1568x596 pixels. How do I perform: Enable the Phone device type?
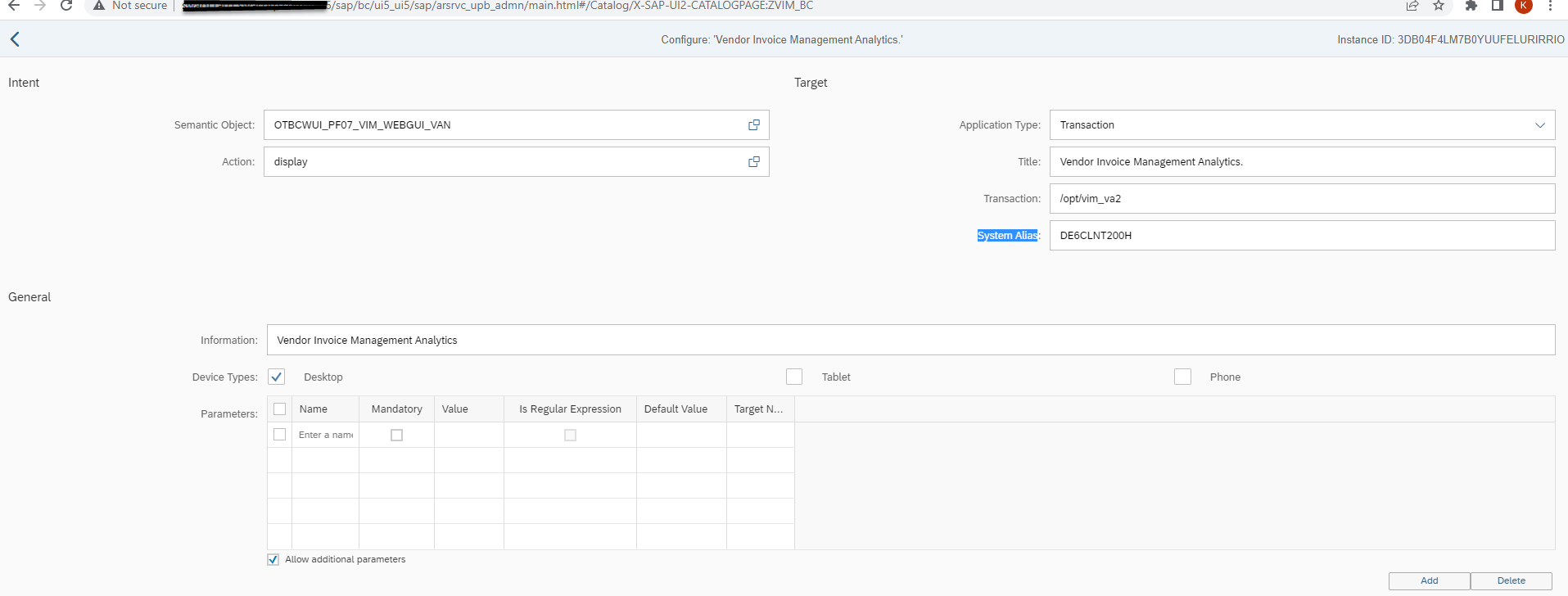1182,377
